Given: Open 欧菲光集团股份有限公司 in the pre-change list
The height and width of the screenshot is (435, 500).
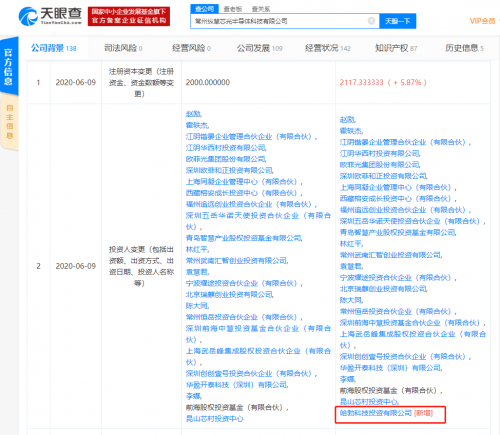Looking at the screenshot, I should [x=226, y=159].
